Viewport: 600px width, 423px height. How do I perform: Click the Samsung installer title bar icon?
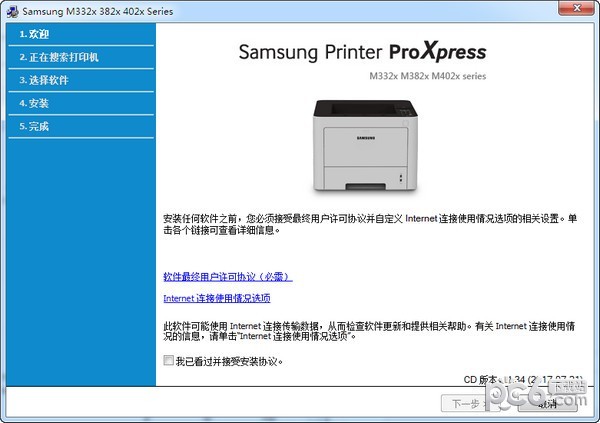pos(12,11)
